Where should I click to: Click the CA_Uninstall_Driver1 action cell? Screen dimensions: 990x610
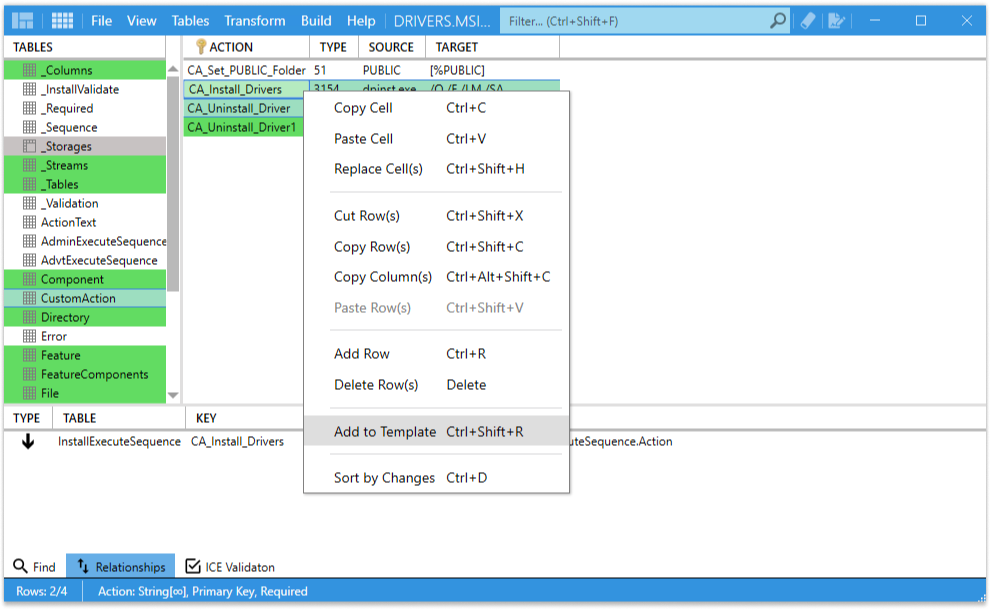pyautogui.click(x=244, y=127)
